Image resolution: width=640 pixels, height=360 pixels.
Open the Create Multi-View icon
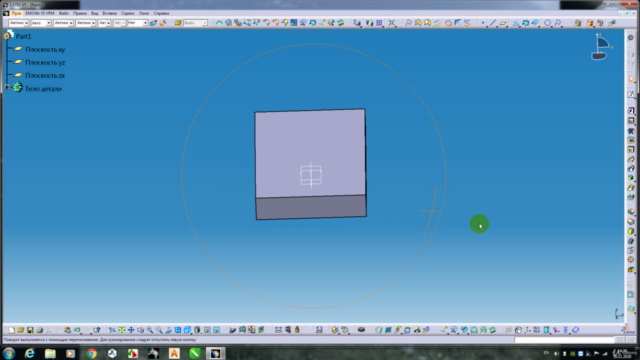tap(178, 330)
